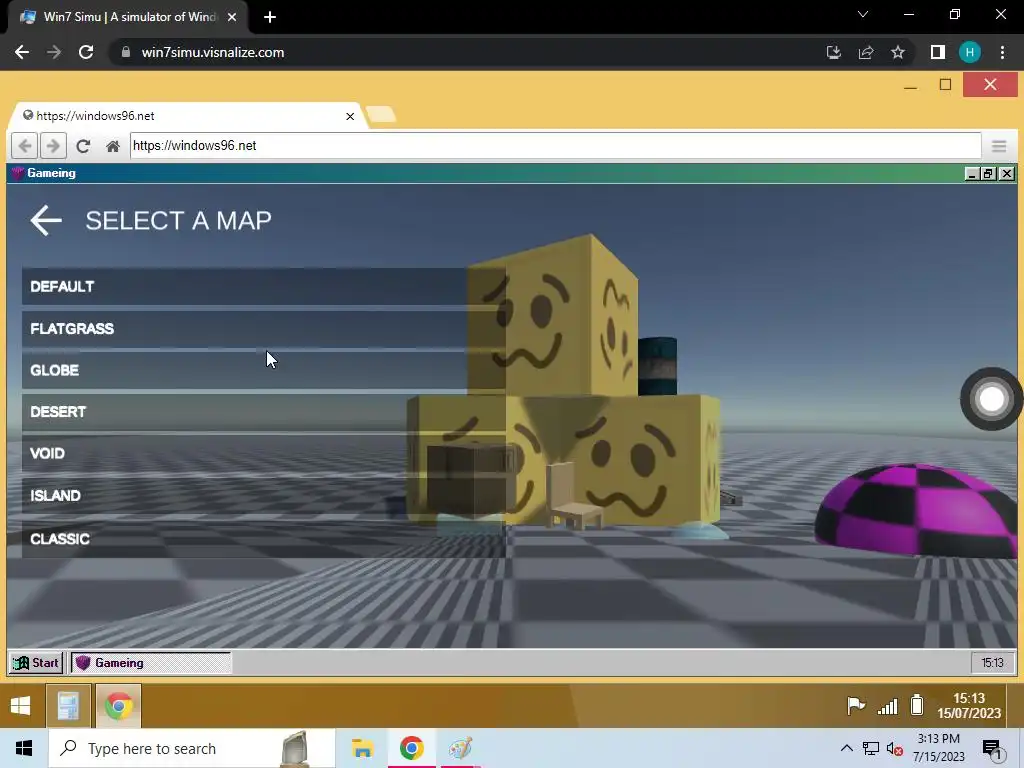Screen dimensions: 1024x768
Task: Go to home in the simulated browser
Action: [112, 146]
